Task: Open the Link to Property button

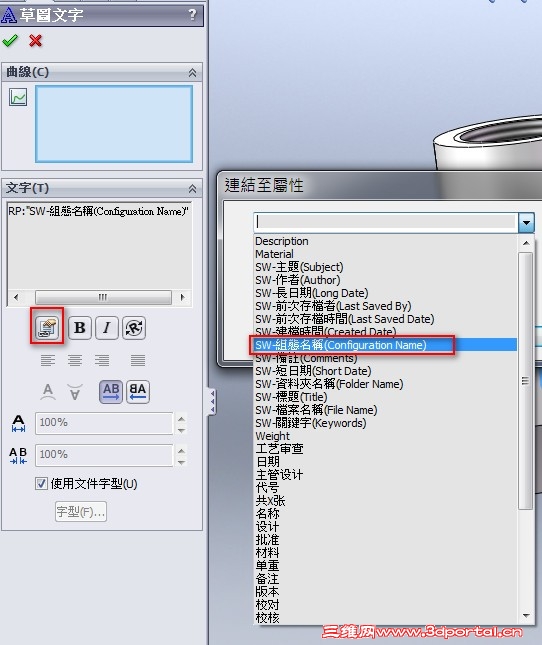Action: [47, 327]
